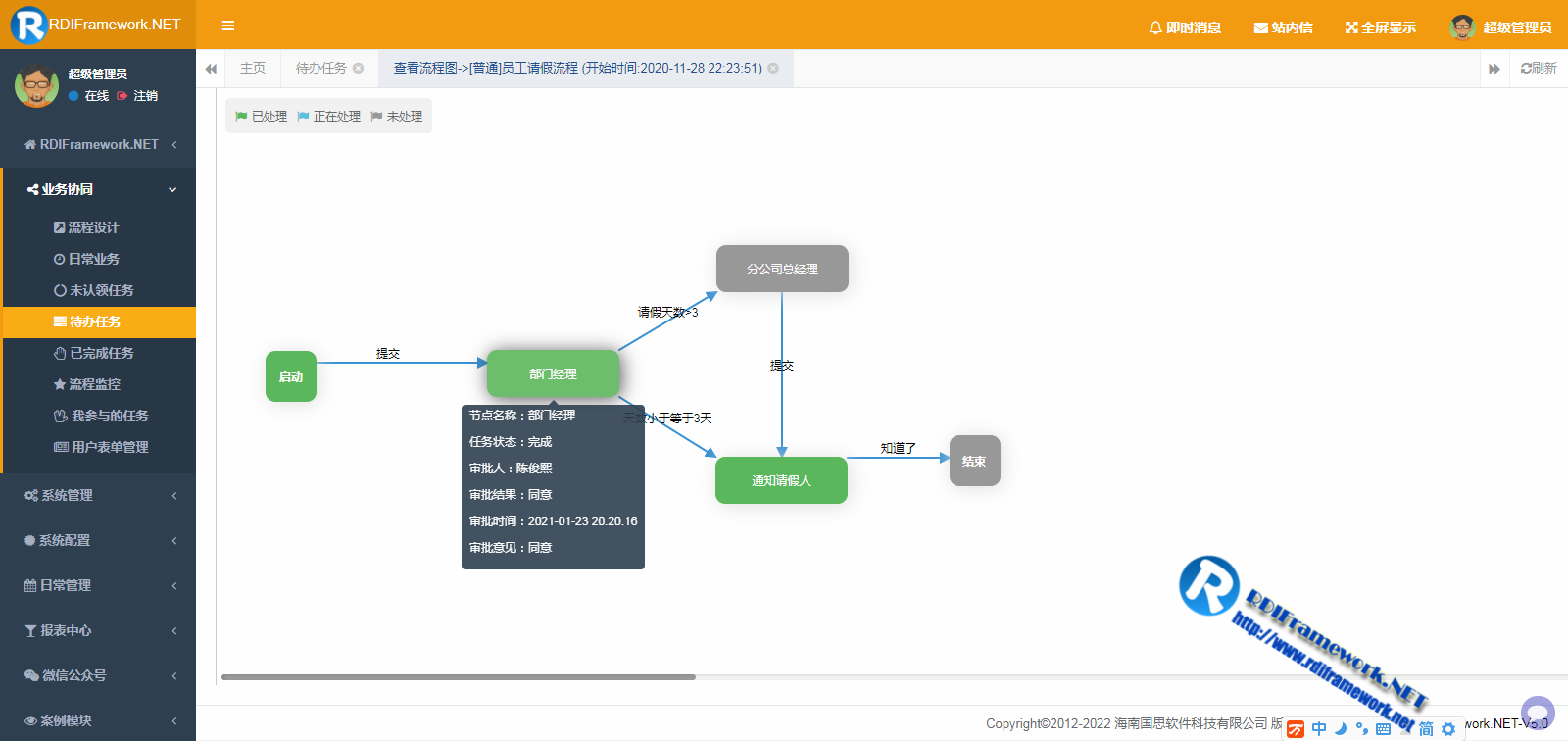Open 站内信 mailbox
This screenshot has width=1568, height=741.
click(1283, 27)
